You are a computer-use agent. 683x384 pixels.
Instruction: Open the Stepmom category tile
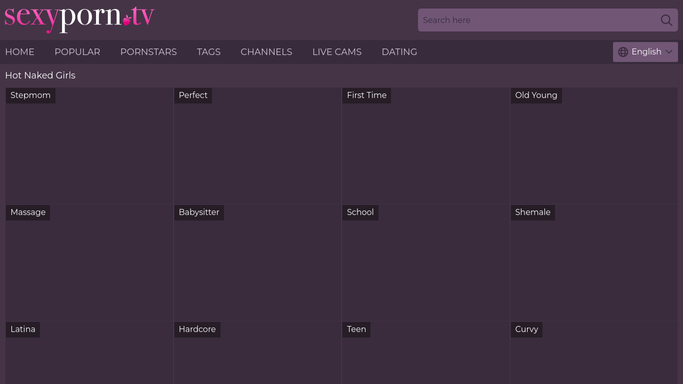pyautogui.click(x=89, y=146)
